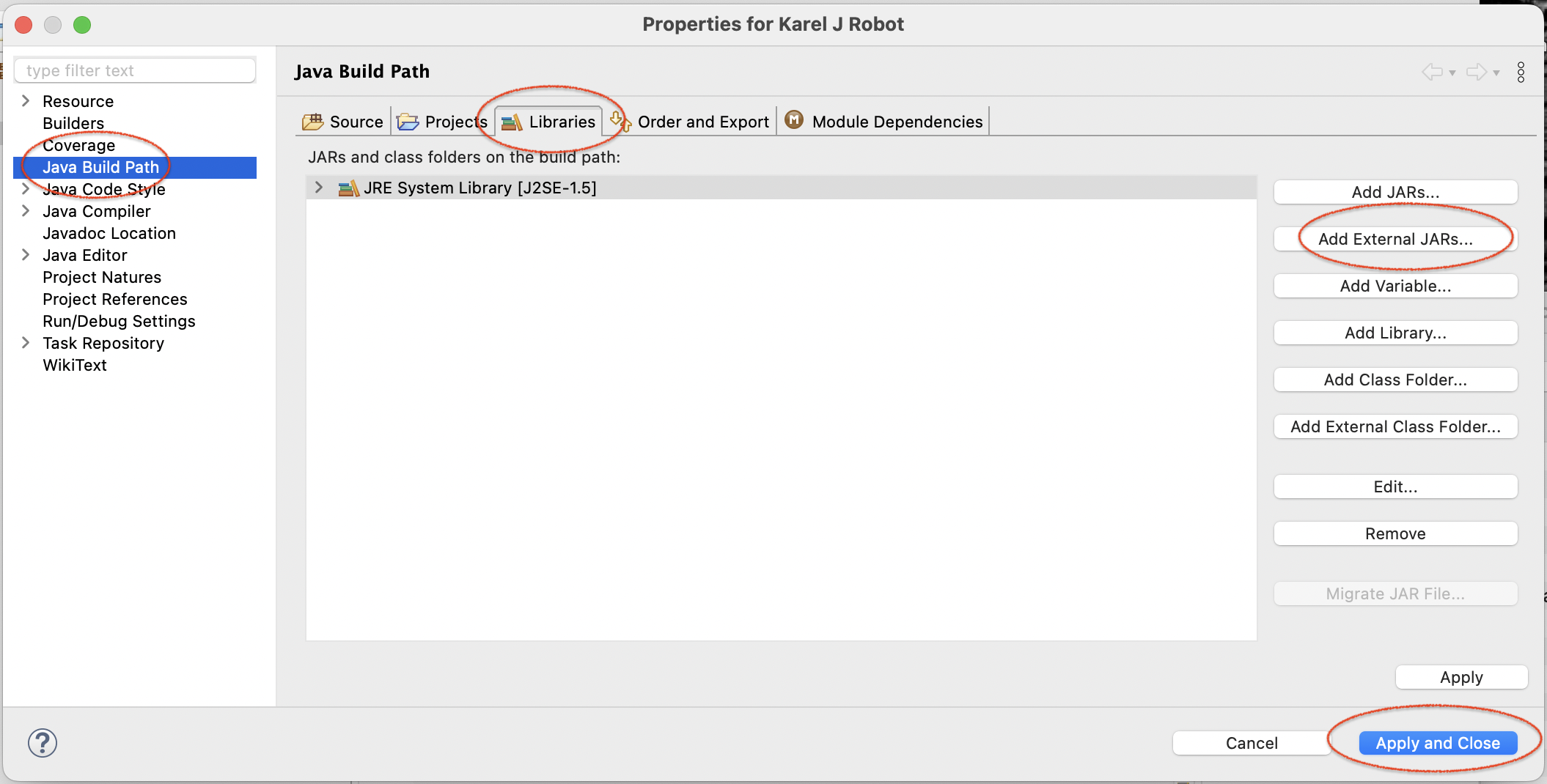The height and width of the screenshot is (784, 1547).
Task: Click the Add Library button
Action: (x=1395, y=333)
